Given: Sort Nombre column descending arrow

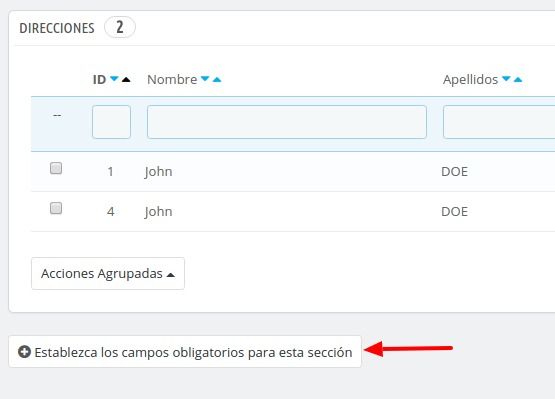Looking at the screenshot, I should point(205,79).
